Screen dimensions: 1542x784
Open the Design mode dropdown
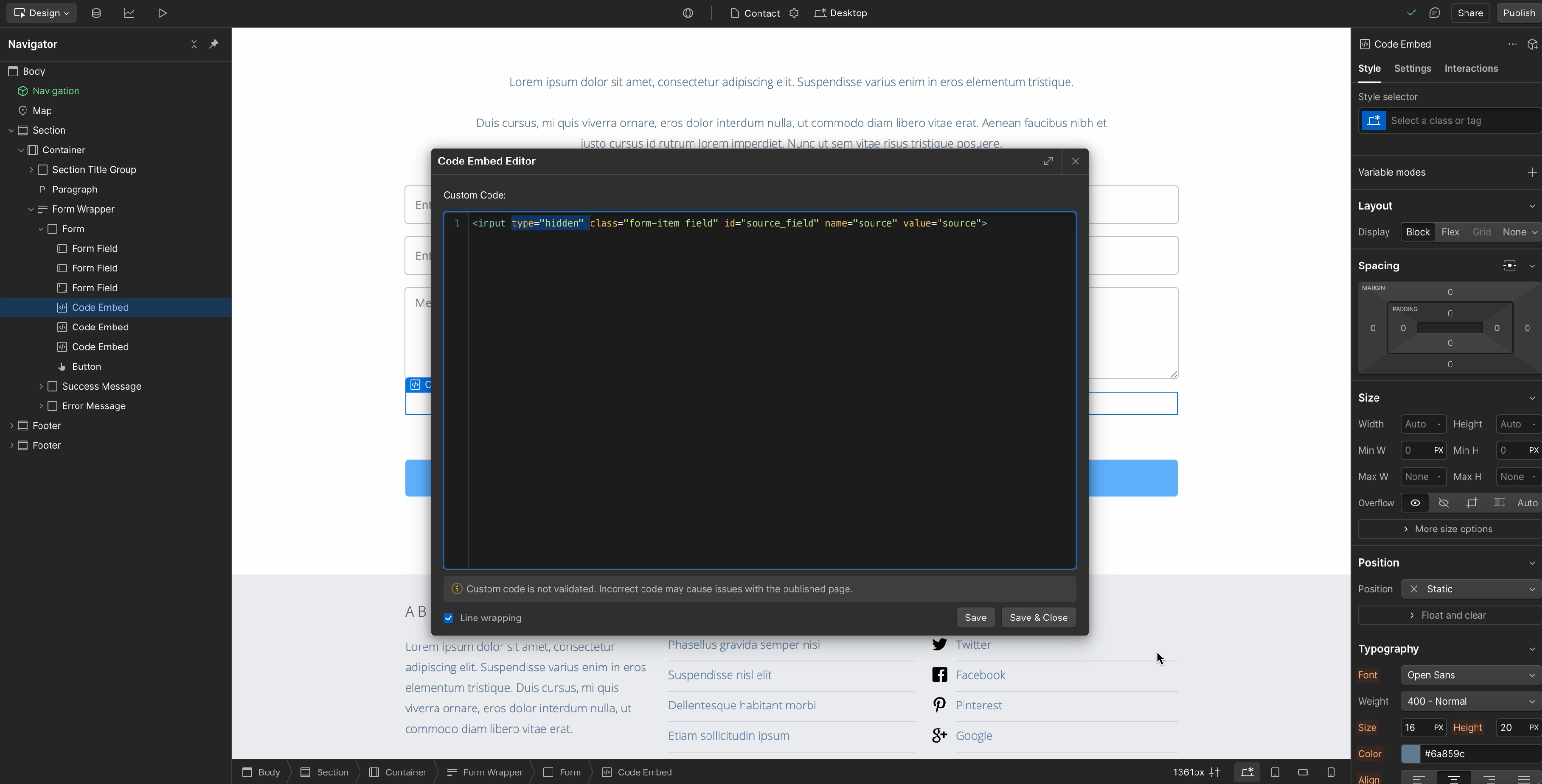41,13
